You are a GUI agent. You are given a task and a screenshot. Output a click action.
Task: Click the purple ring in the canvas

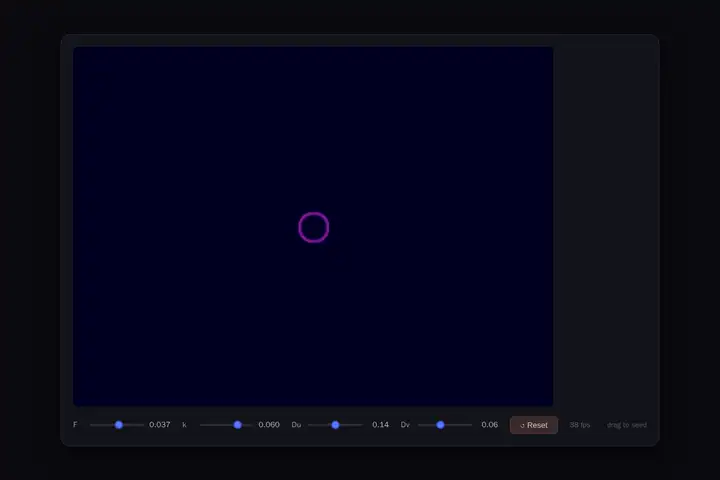pos(314,227)
